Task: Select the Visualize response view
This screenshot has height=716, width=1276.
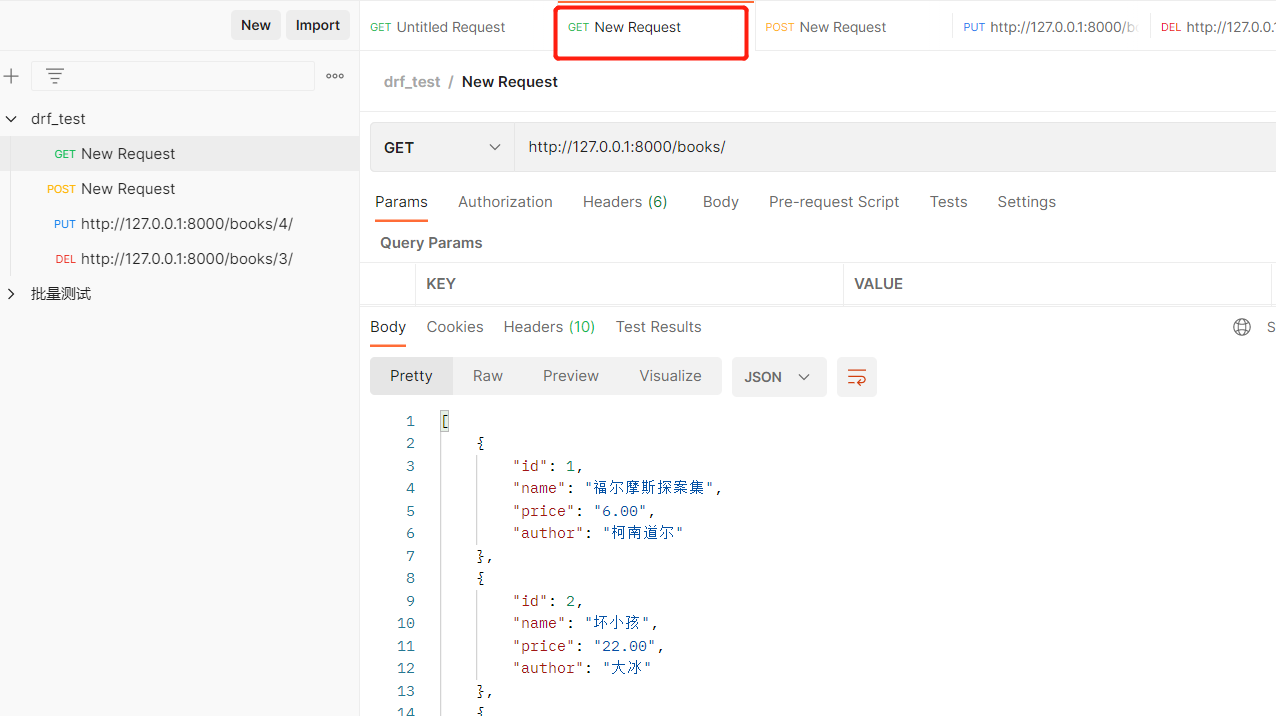Action: (x=670, y=376)
